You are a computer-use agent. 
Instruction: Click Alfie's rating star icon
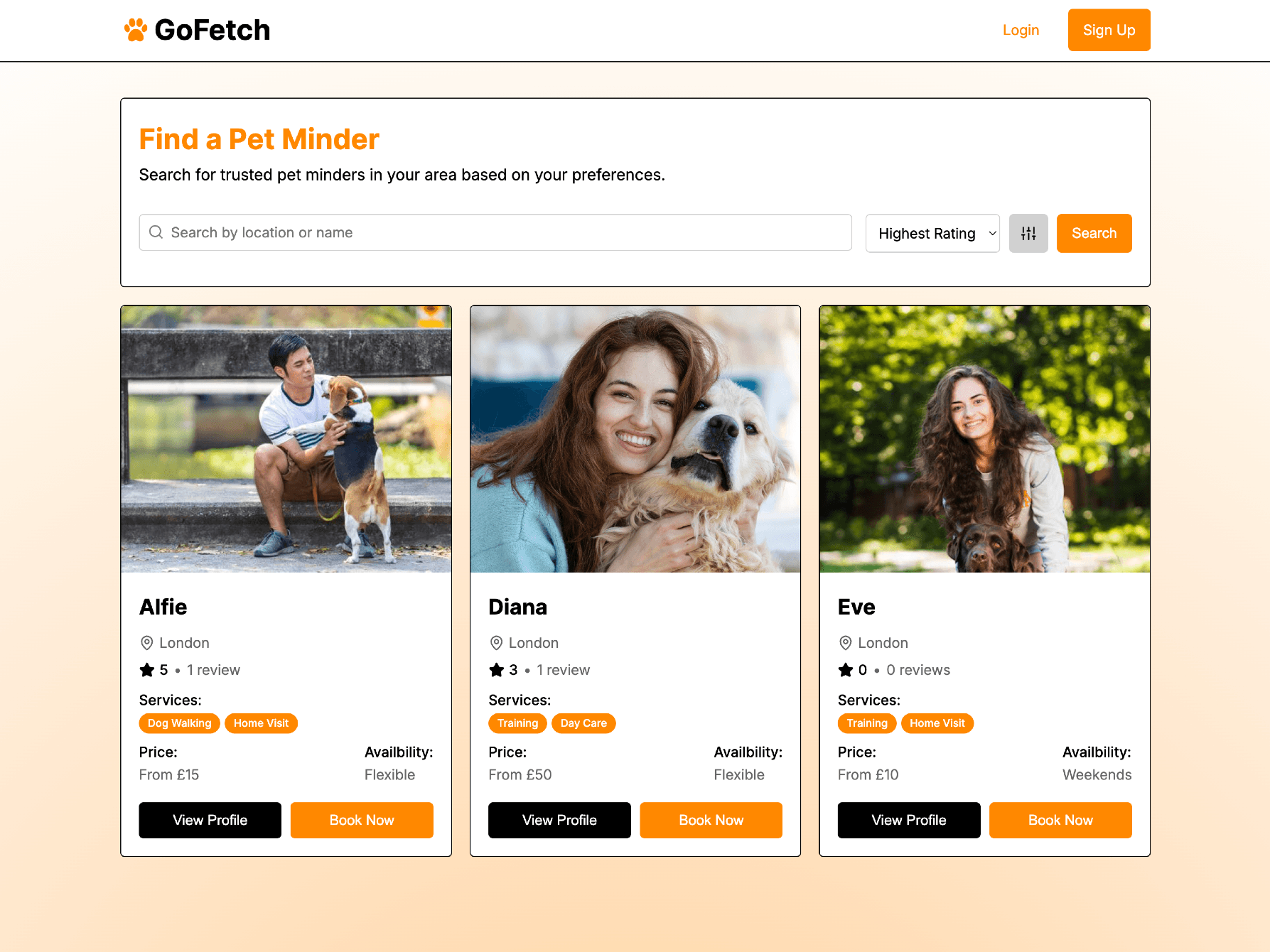(x=147, y=670)
